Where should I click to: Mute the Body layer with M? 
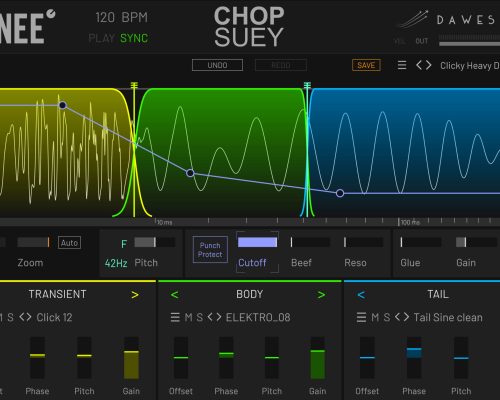coord(188,317)
